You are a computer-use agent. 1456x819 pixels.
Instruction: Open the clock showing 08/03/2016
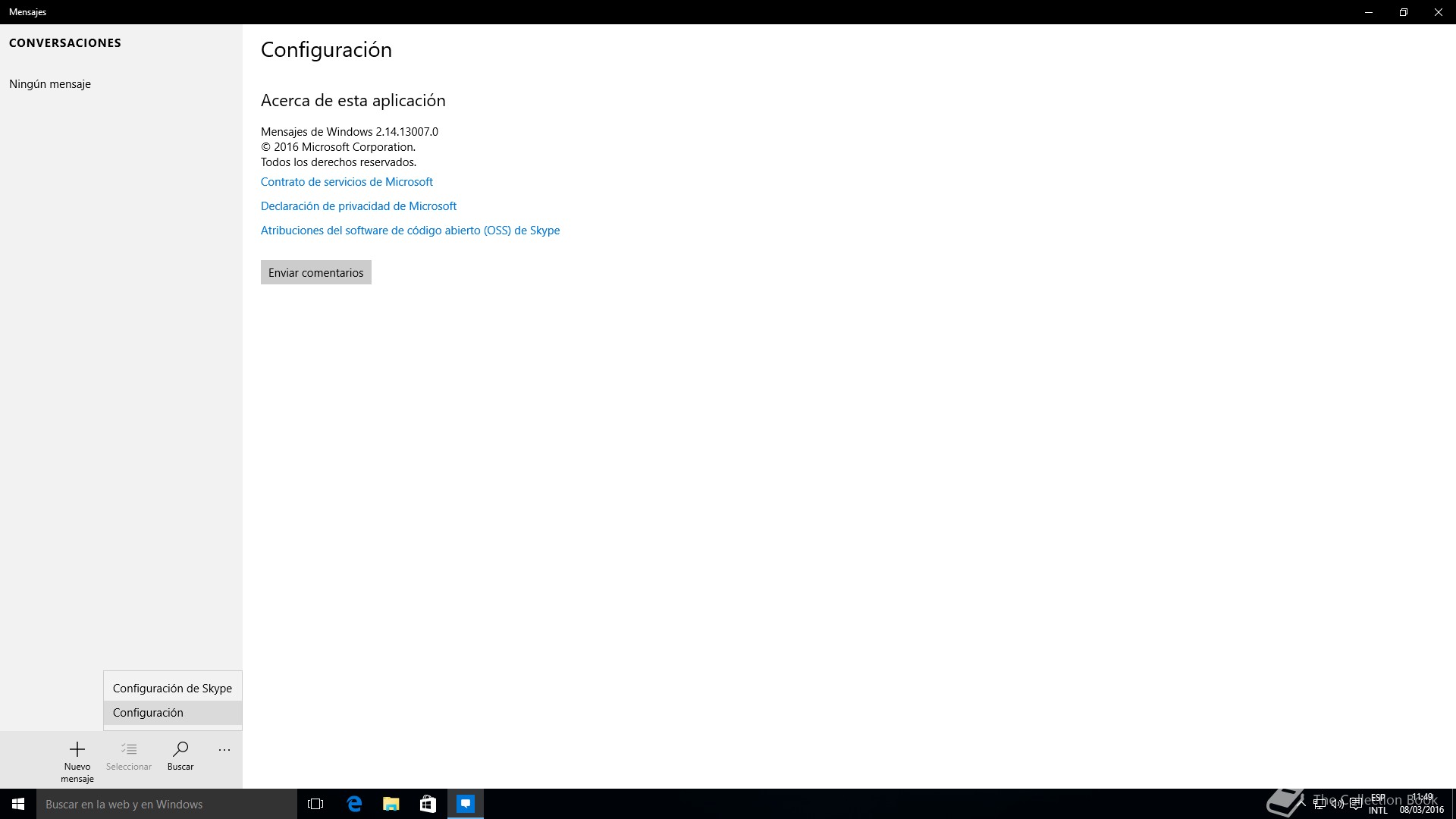pos(1422,804)
